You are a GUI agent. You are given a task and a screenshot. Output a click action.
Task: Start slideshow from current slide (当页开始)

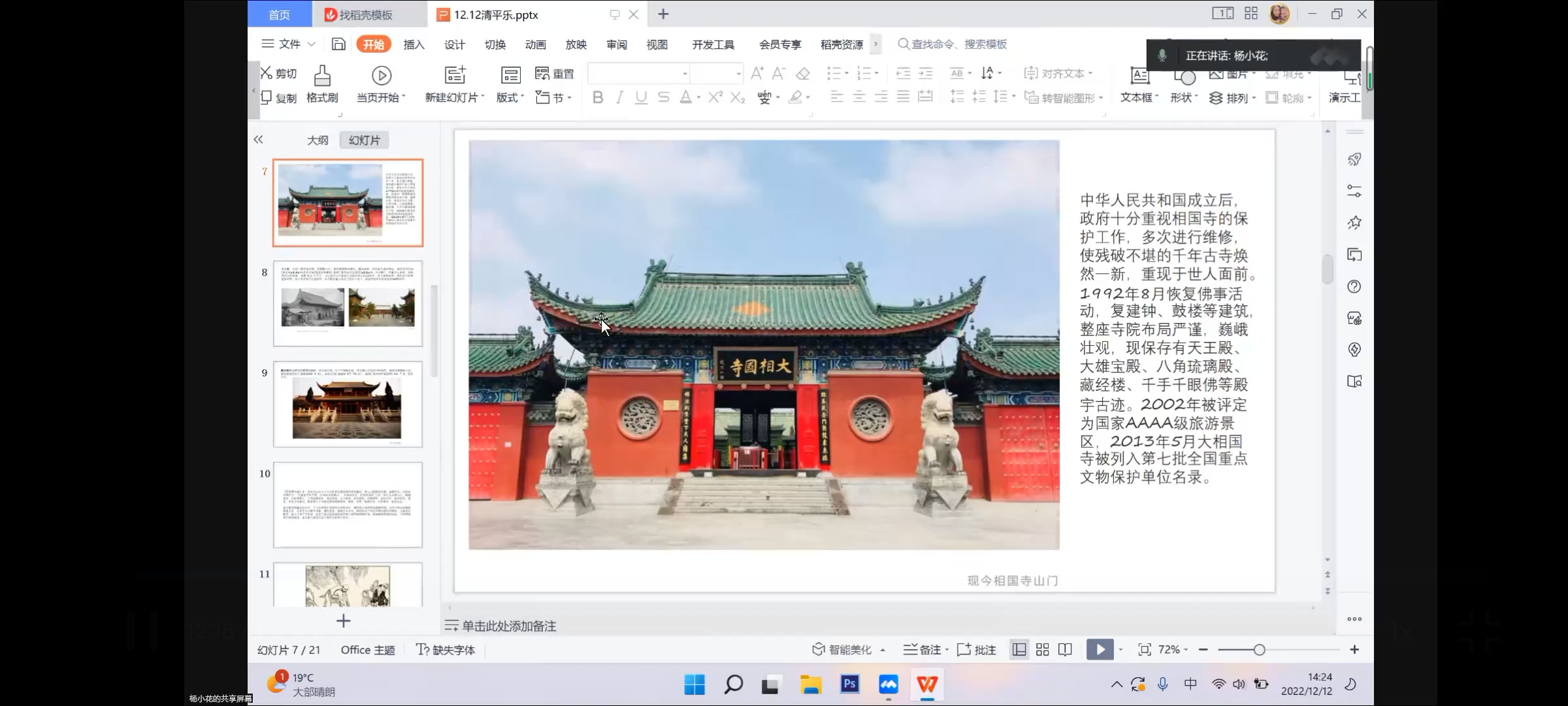click(x=382, y=76)
